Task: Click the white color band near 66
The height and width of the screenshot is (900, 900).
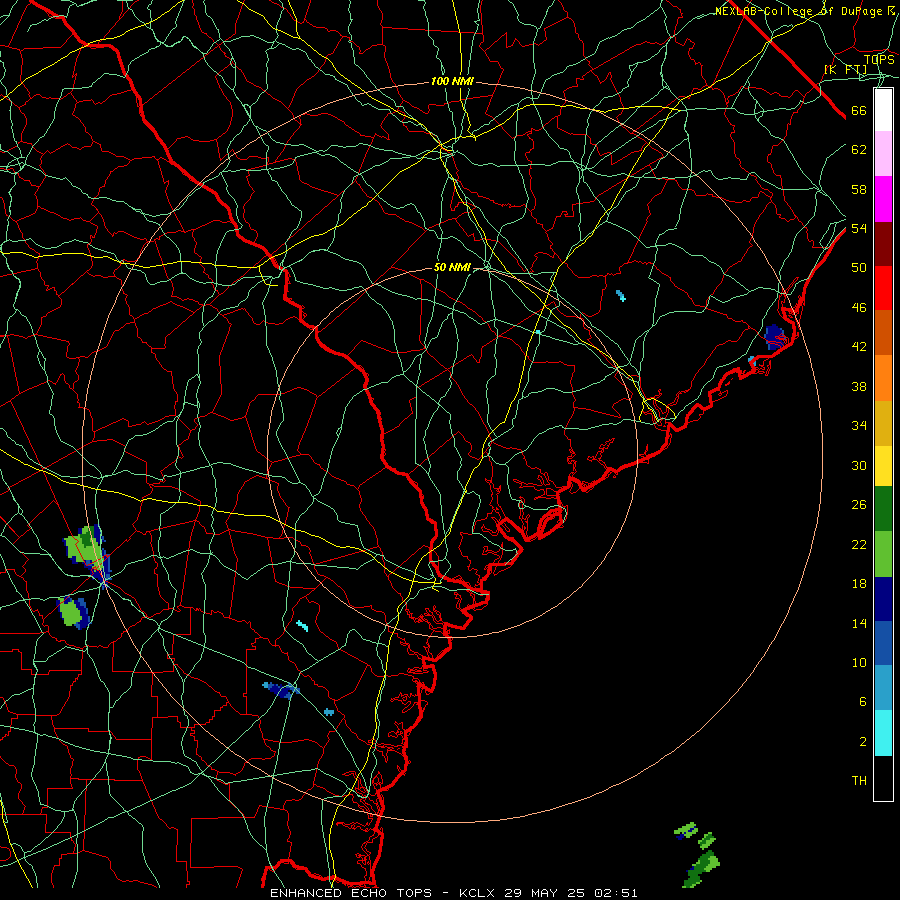Action: click(x=883, y=110)
